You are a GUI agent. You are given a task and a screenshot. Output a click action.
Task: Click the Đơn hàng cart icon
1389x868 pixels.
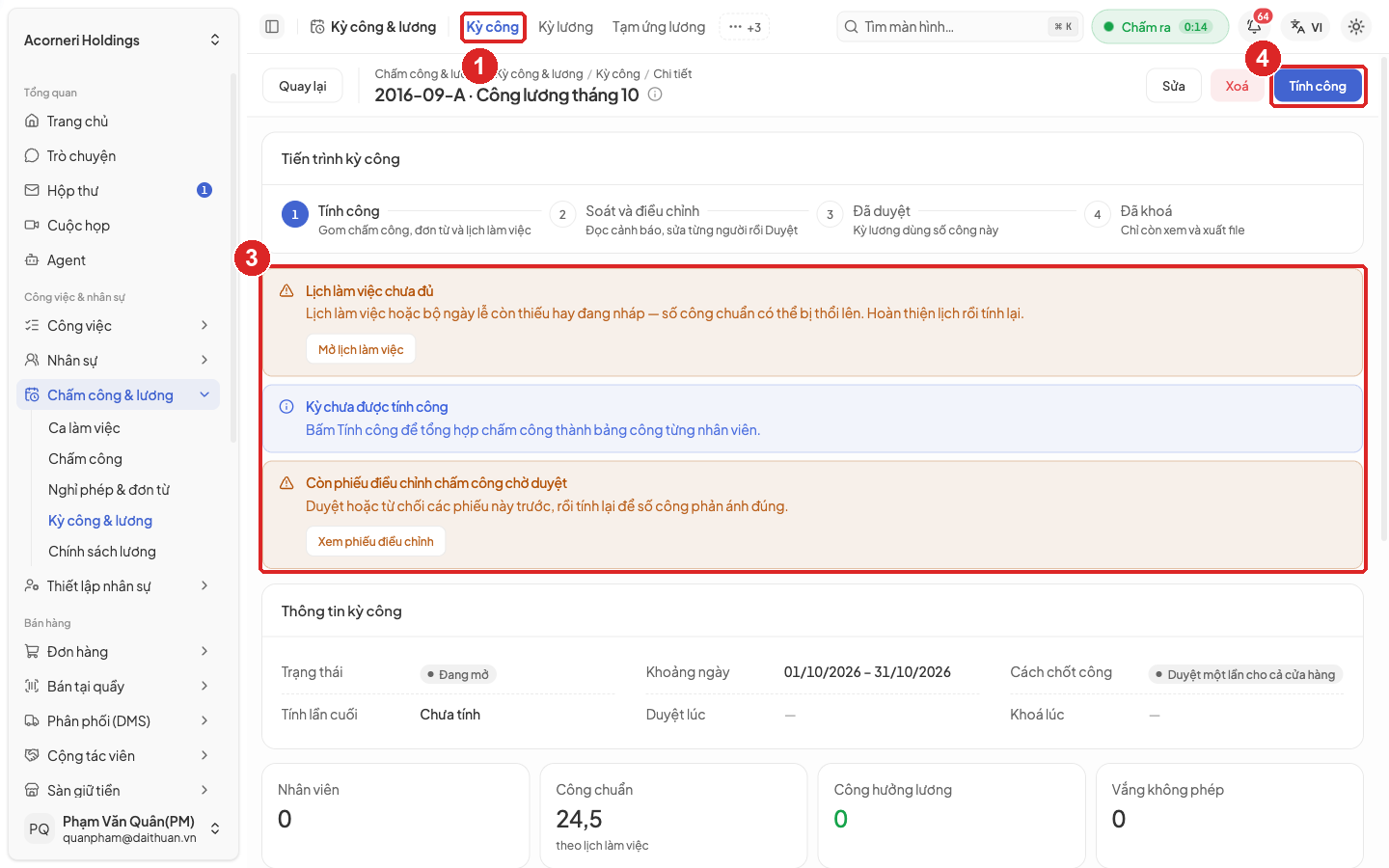pos(32,652)
